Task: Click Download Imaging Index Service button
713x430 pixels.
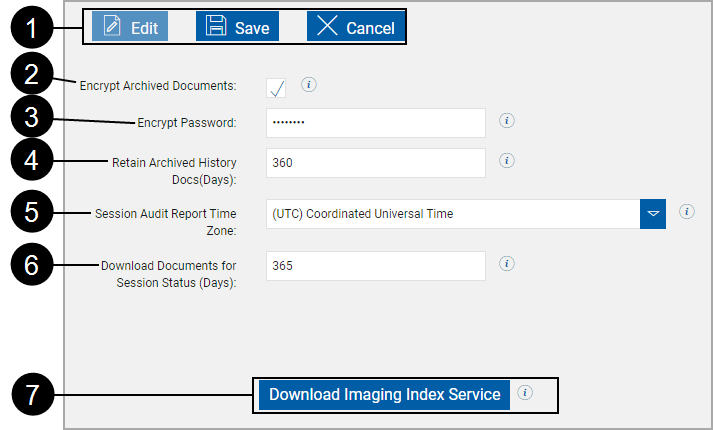Action: tap(384, 395)
